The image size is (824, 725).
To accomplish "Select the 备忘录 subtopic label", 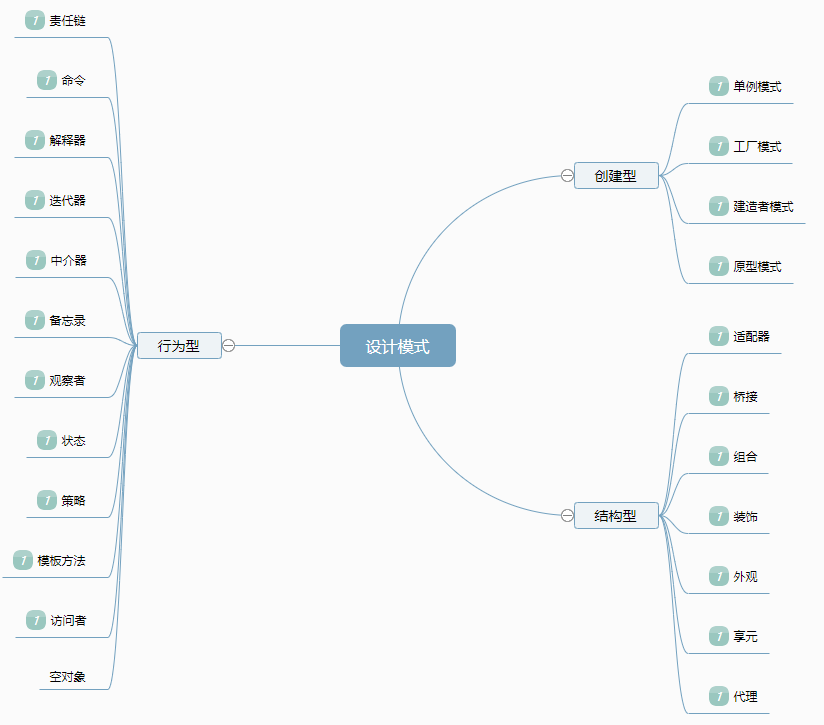I will click(x=68, y=321).
